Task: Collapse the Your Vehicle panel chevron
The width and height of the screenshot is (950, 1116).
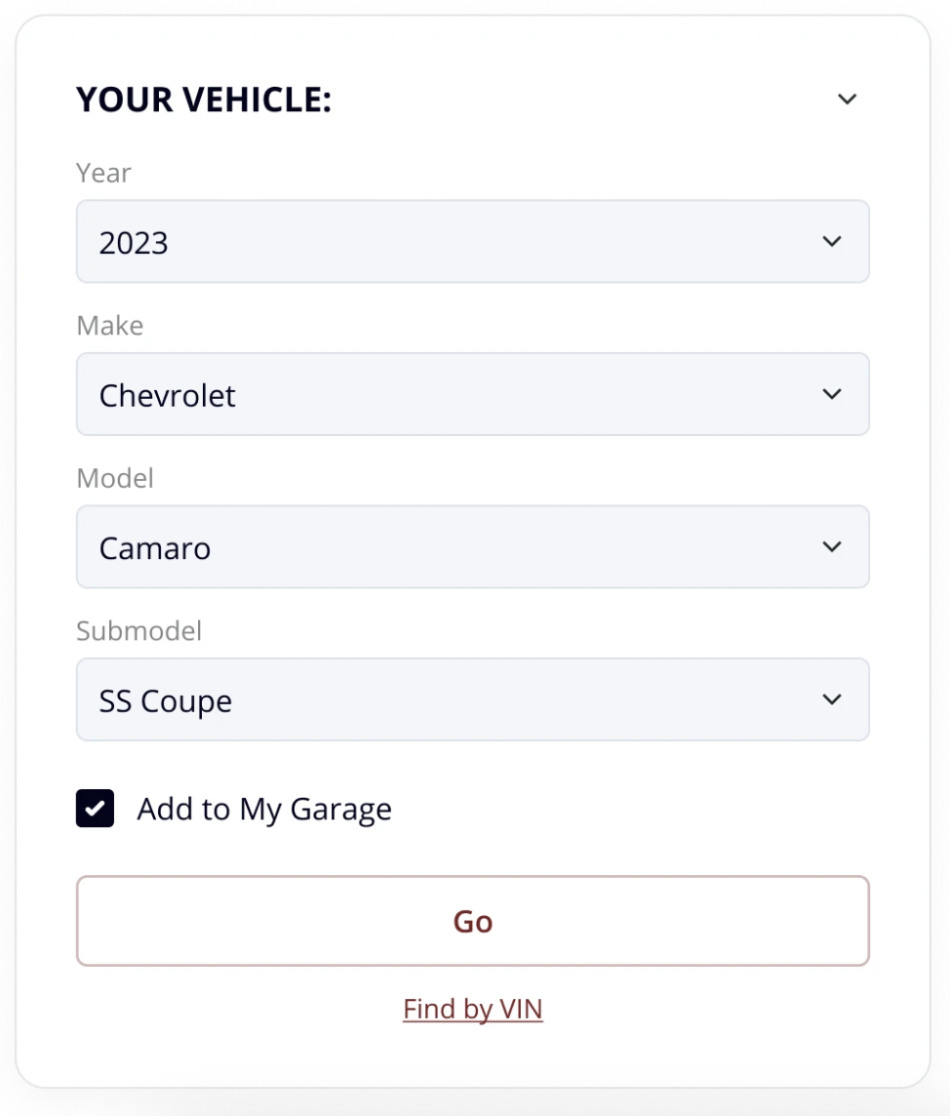Action: pos(847,99)
